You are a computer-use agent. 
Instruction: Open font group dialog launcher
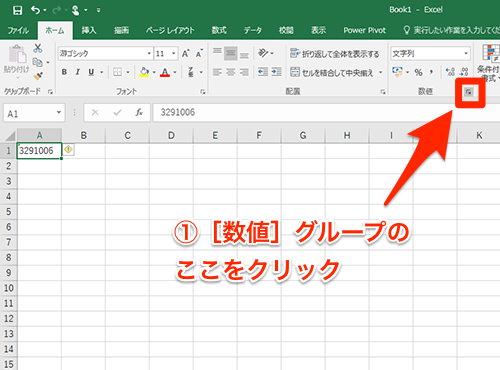(x=203, y=91)
